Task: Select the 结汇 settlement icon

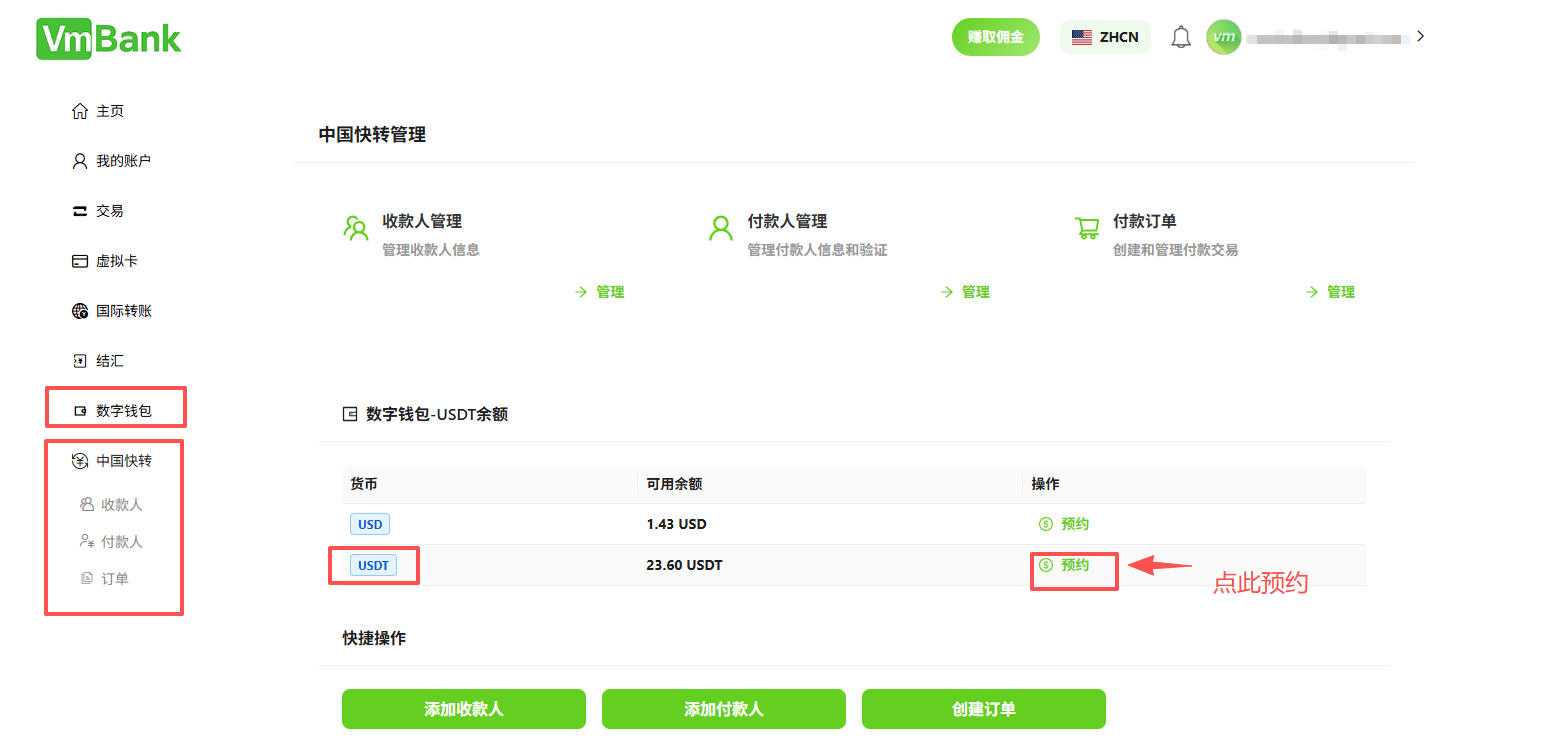Action: click(x=105, y=360)
